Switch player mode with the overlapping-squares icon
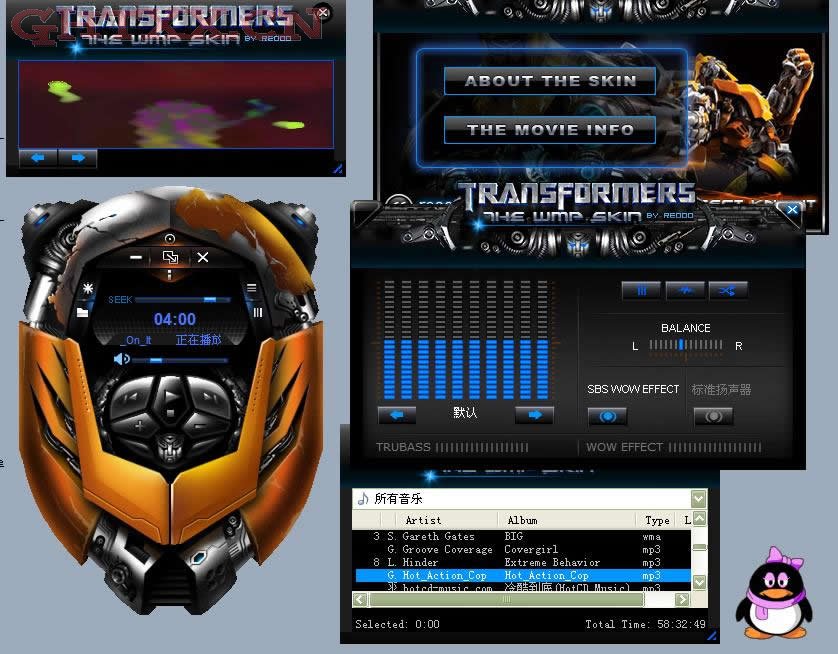 [170, 258]
